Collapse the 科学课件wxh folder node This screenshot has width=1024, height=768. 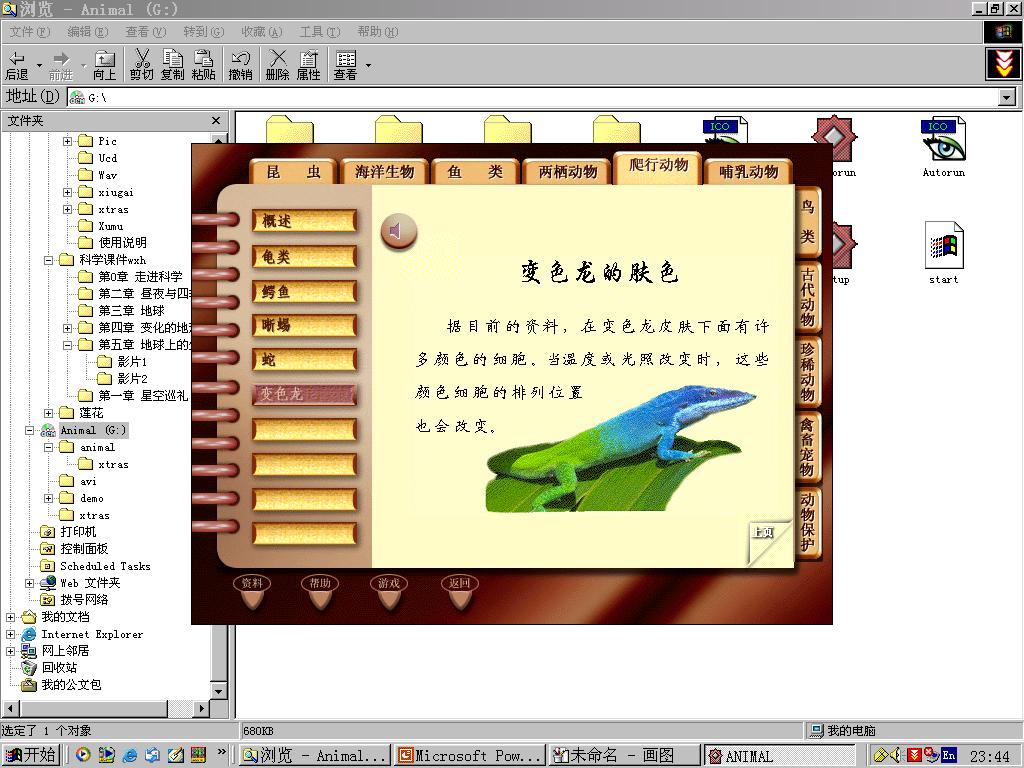point(49,260)
